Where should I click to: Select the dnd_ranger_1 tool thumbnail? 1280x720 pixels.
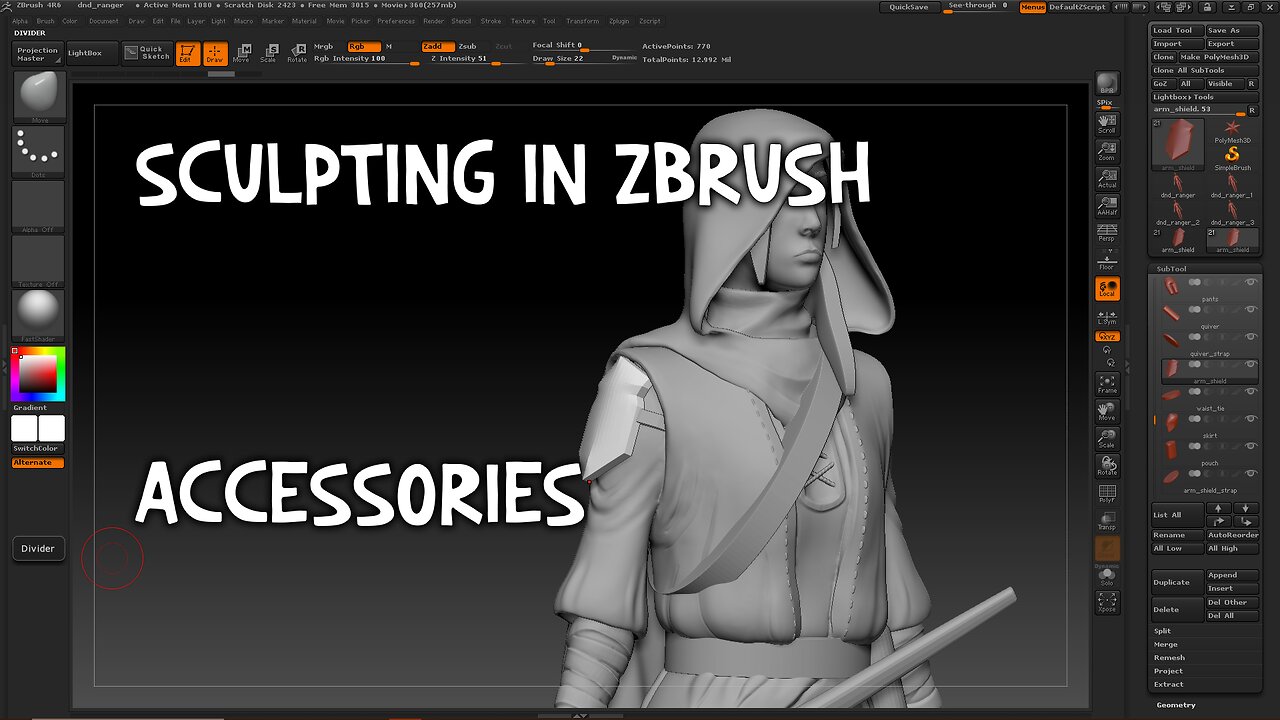(1232, 186)
